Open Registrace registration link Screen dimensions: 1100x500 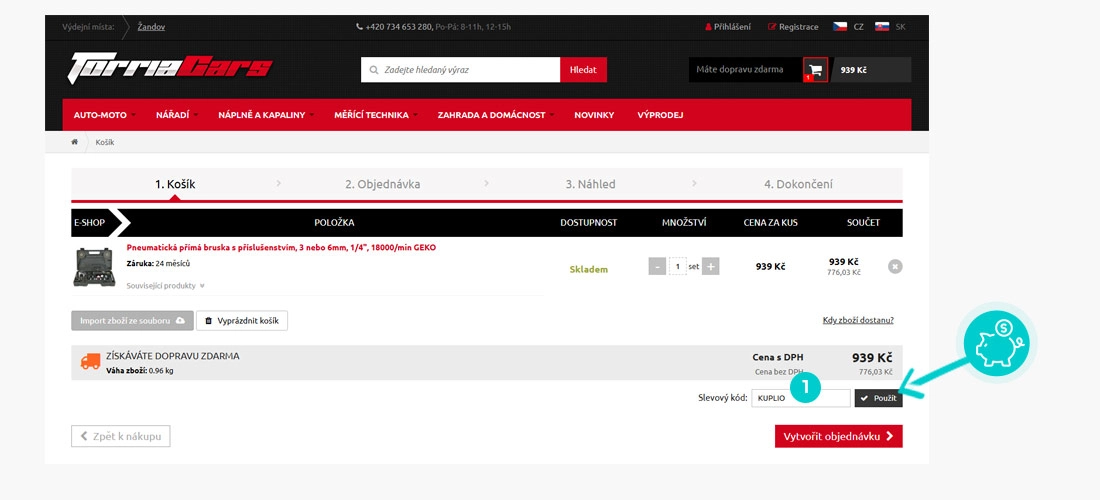[793, 27]
